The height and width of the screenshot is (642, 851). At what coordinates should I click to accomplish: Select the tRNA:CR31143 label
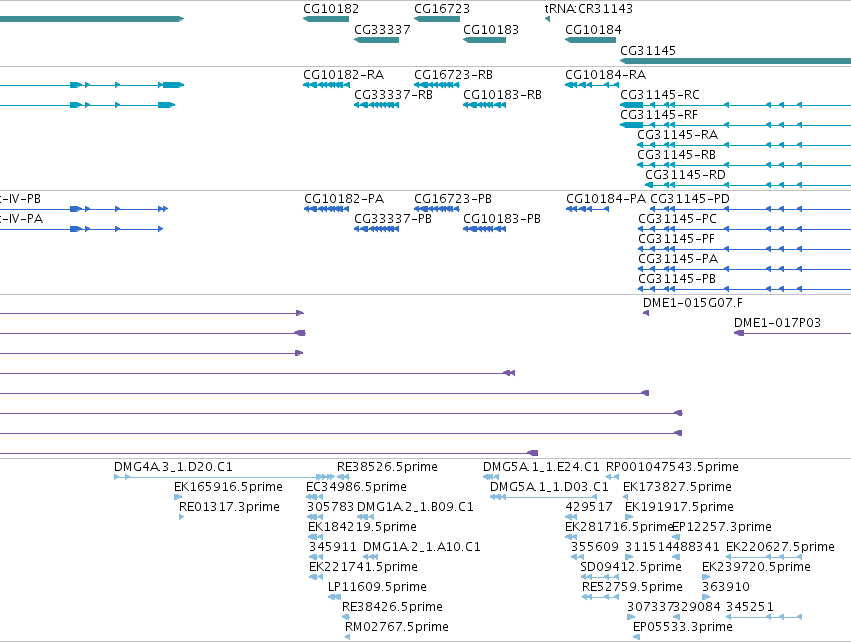(588, 9)
